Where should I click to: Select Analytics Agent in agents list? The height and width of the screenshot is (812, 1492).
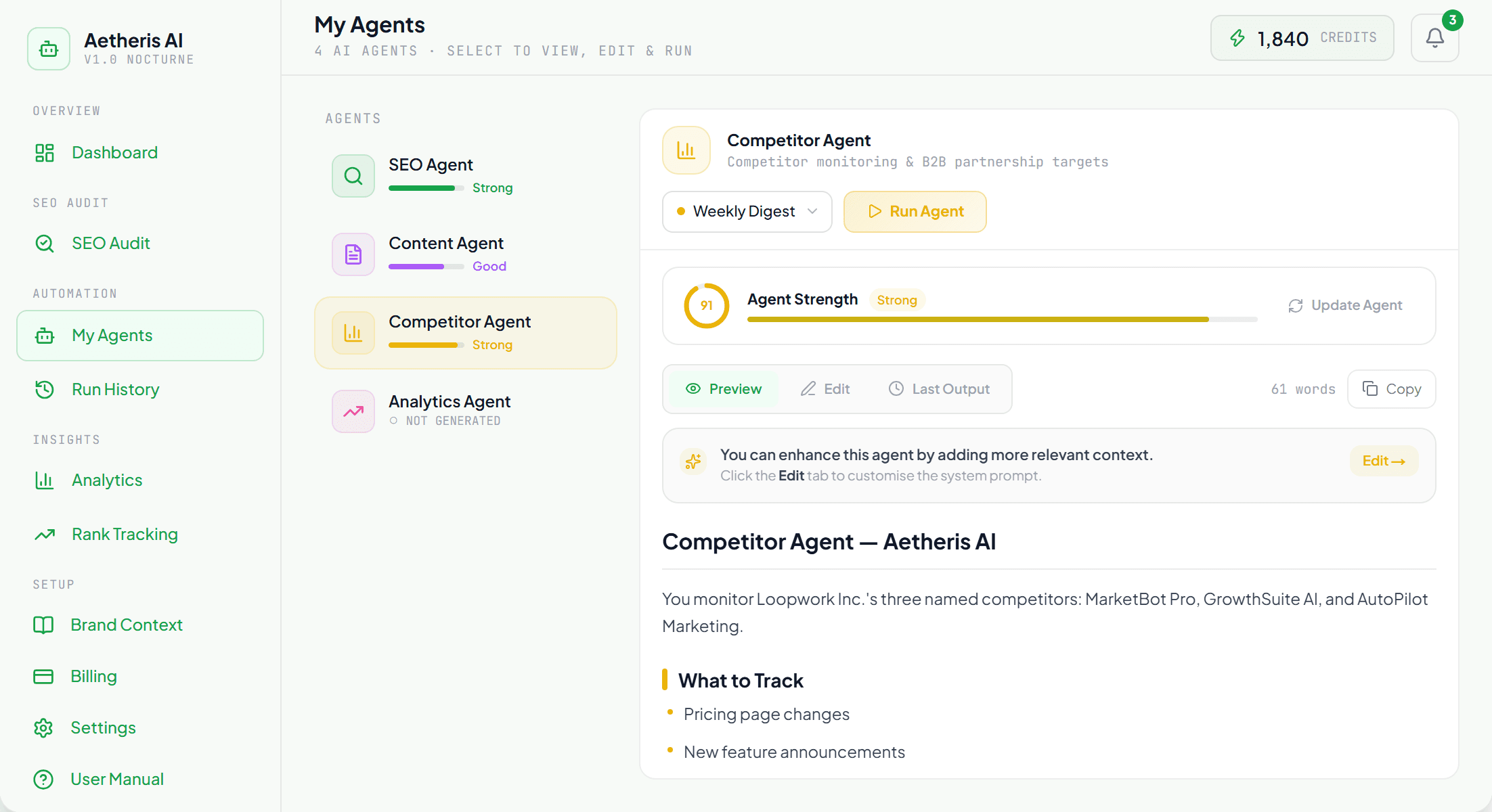466,411
